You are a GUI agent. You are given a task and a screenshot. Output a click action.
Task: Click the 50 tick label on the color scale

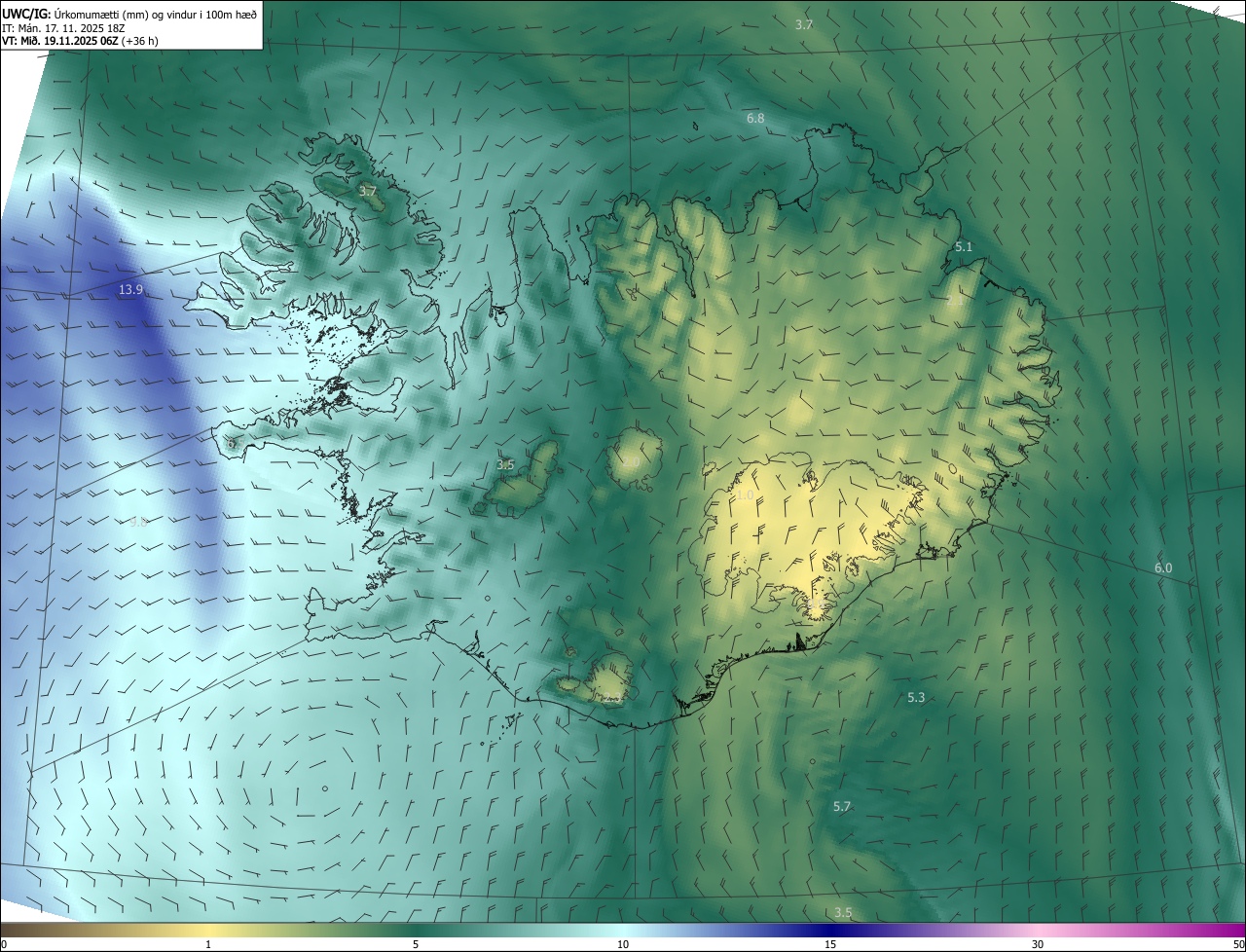click(x=1238, y=945)
